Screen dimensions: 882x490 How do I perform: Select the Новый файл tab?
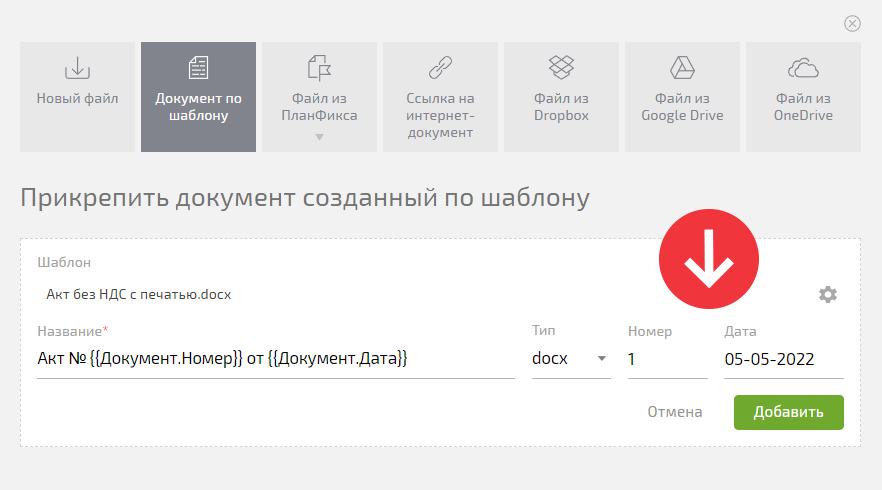[x=78, y=97]
